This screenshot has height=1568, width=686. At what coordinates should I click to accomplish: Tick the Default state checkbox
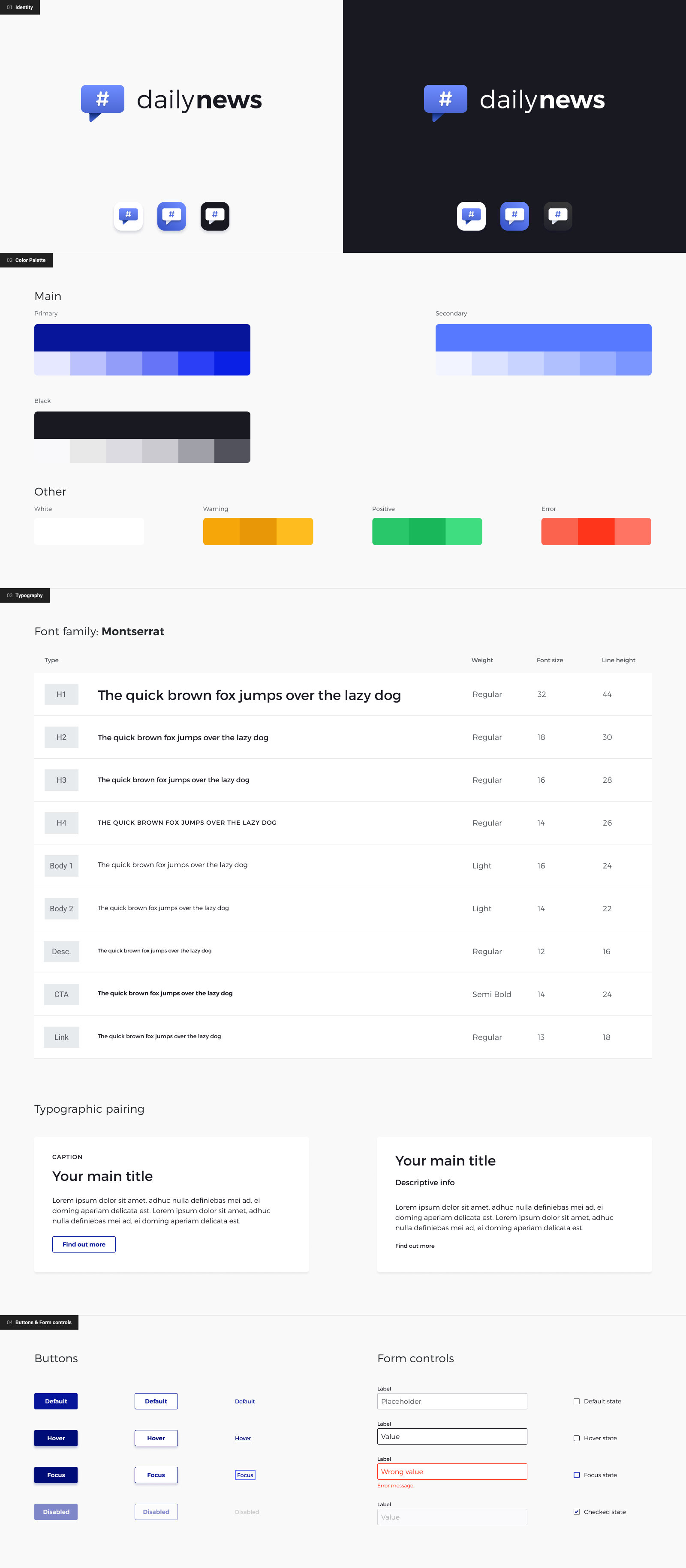(x=576, y=1401)
